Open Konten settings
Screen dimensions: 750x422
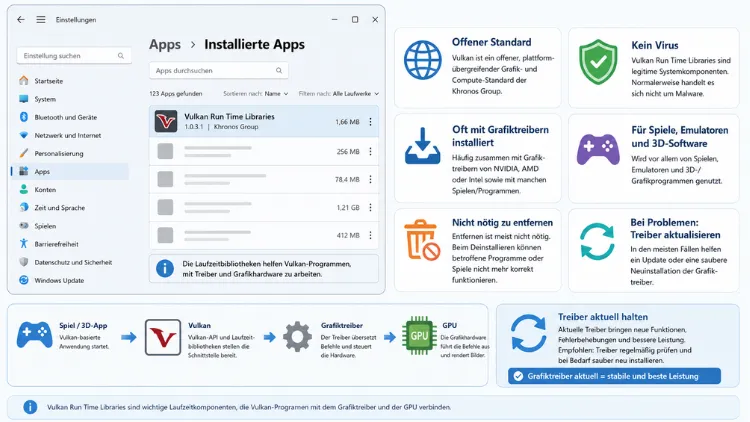click(x=72, y=189)
